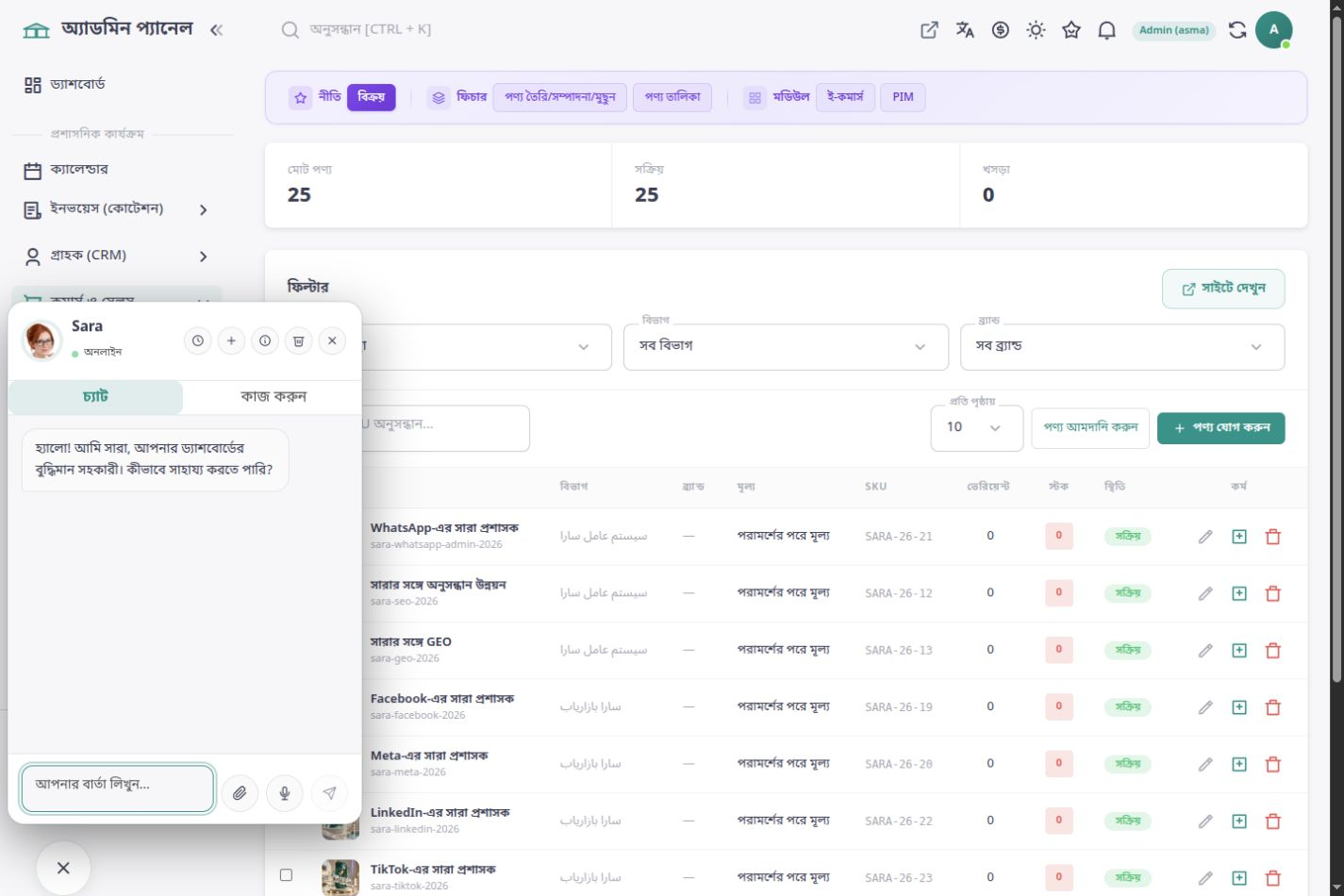Tick the checkbox on TikTok product row
Viewport: 1344px width, 896px height.
click(286, 875)
